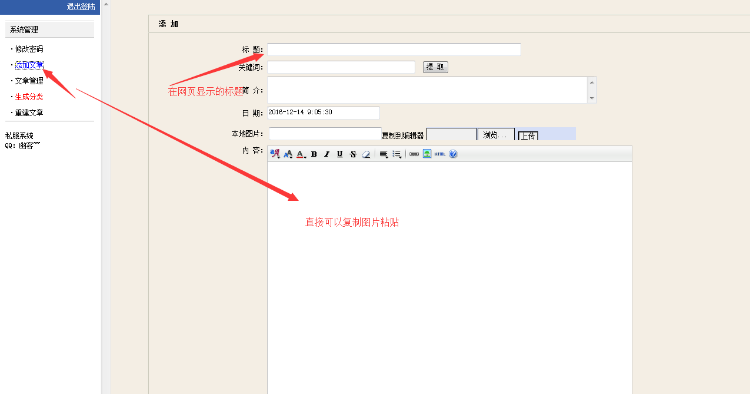Click inside the article content editor area

[450, 277]
